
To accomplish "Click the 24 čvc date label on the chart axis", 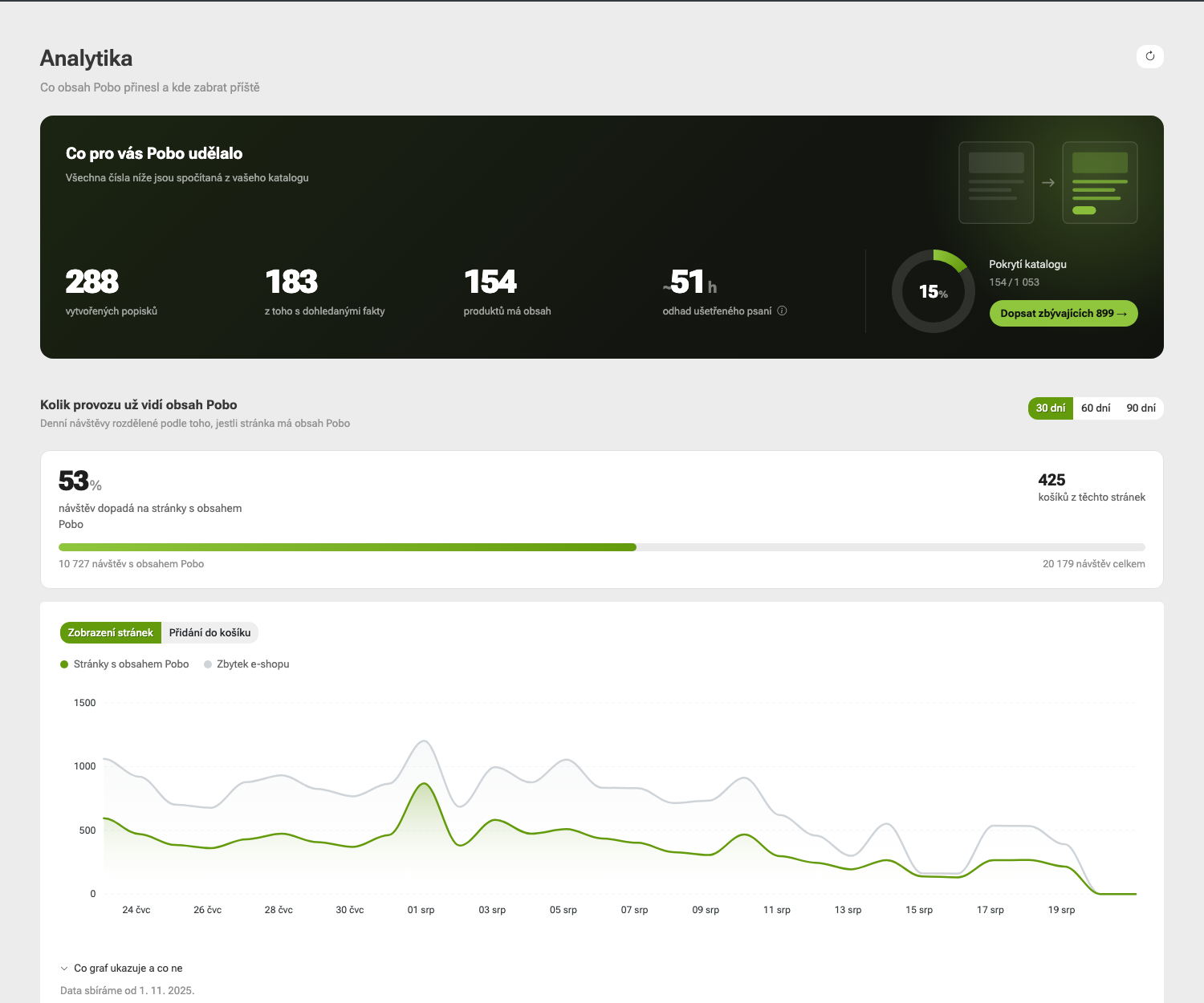I will point(136,910).
